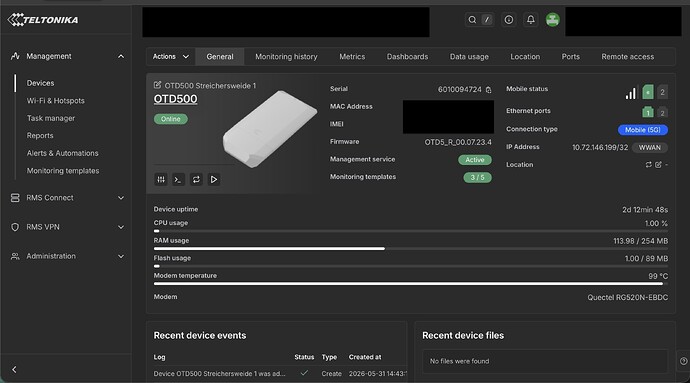
Task: Click the Teltonika logo
Action: (43, 19)
